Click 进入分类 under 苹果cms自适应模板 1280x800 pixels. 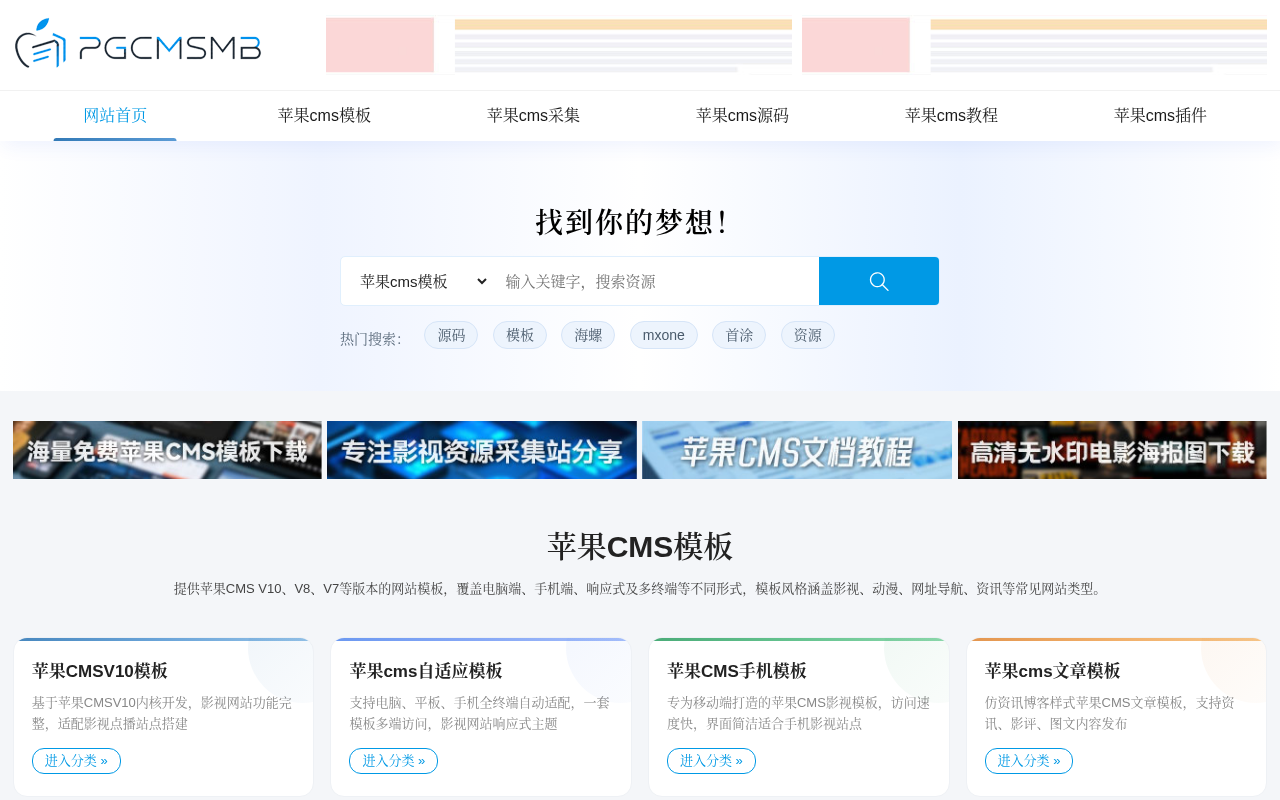coord(393,761)
